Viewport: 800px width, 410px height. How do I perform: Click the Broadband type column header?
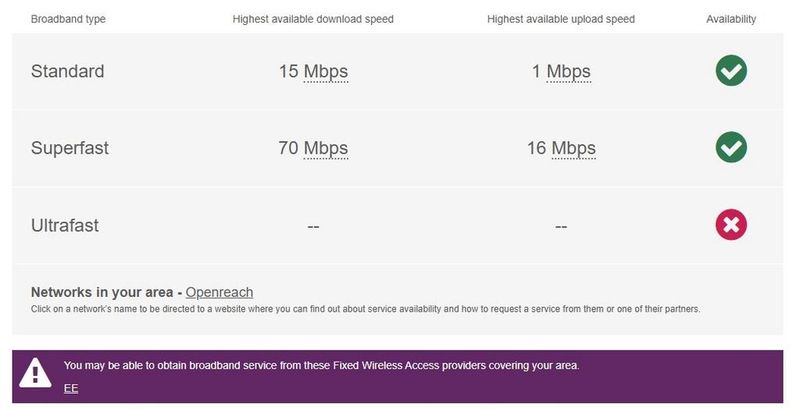68,19
